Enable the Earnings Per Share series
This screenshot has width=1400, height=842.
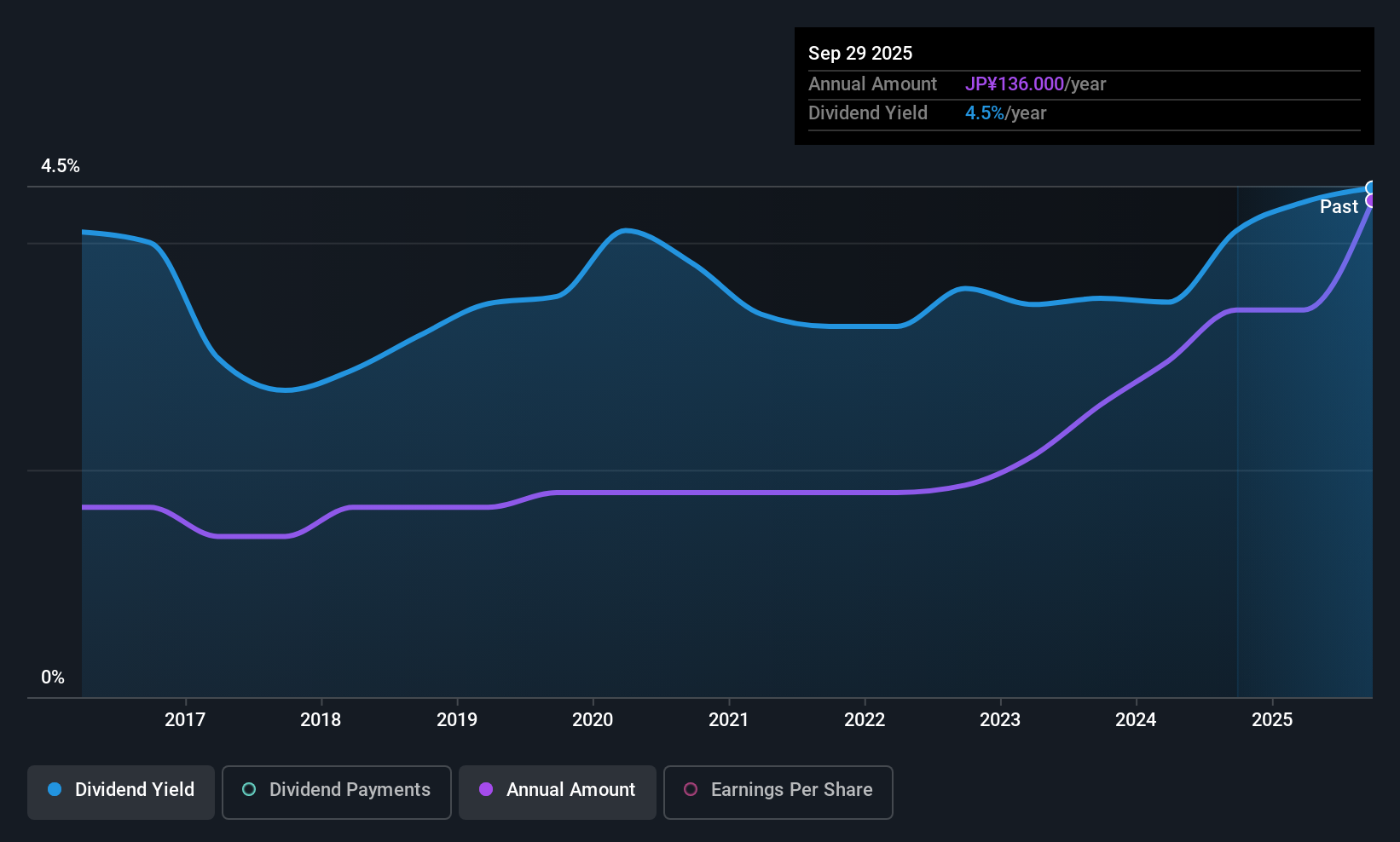click(778, 790)
